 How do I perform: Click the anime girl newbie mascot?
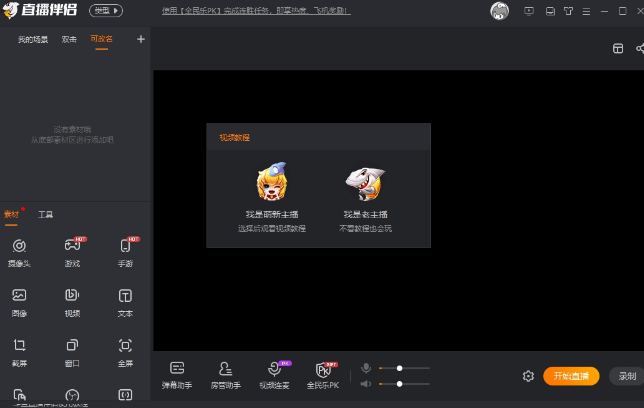tap(271, 181)
